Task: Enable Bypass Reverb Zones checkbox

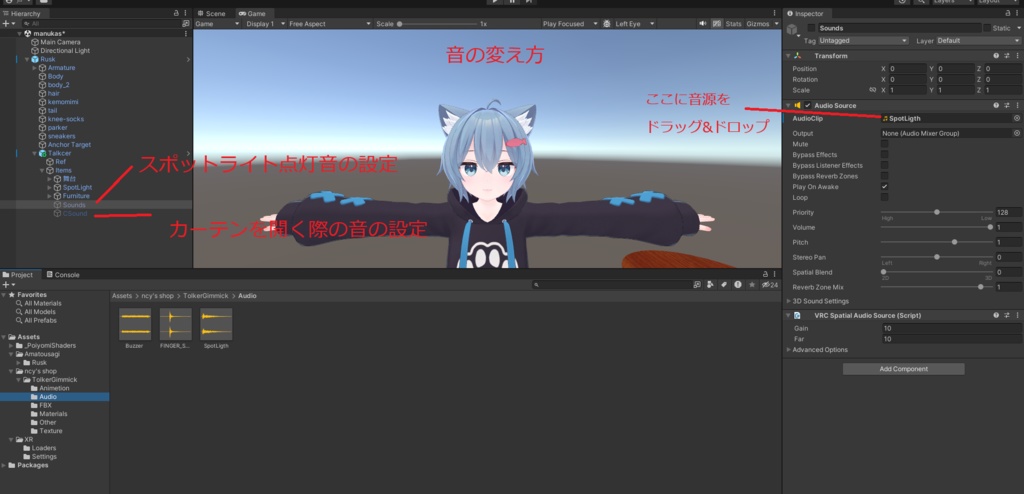Action: (x=884, y=176)
